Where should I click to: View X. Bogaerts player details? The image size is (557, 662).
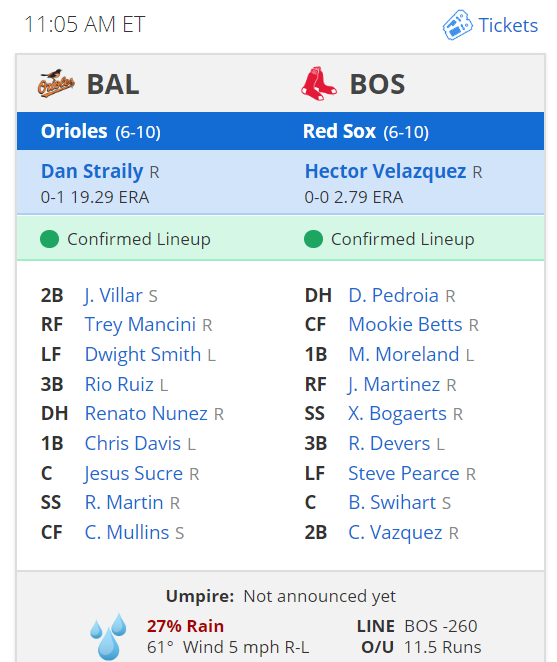pyautogui.click(x=397, y=413)
